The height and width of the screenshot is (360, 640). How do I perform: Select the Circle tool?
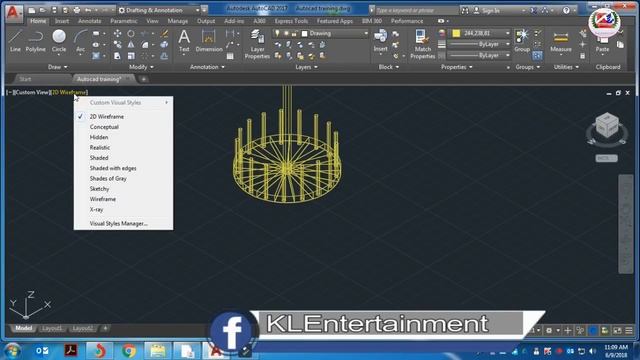[59, 40]
